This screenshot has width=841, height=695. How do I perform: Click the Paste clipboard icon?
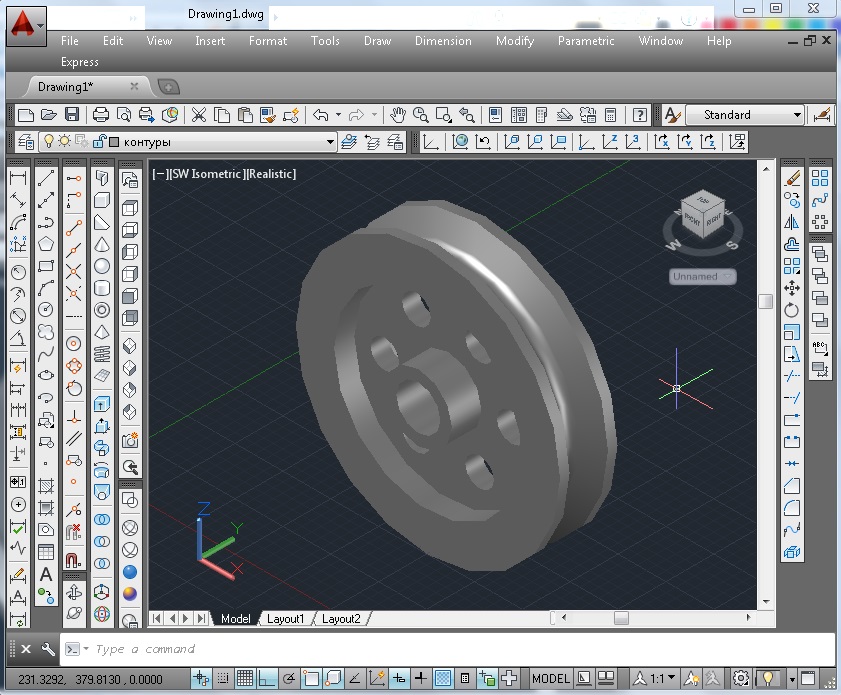tap(245, 115)
